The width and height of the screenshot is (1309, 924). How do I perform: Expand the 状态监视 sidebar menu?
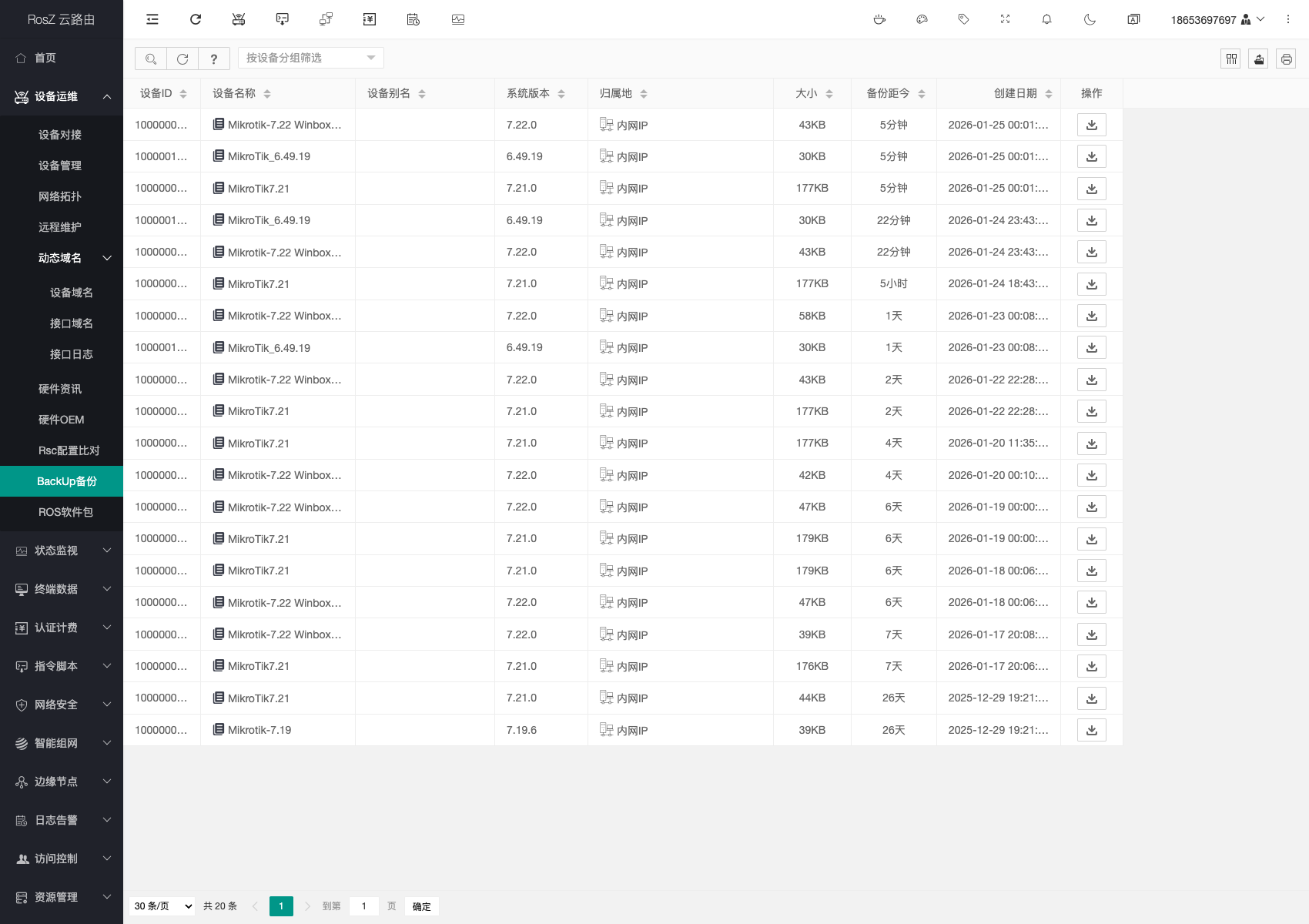pos(62,551)
